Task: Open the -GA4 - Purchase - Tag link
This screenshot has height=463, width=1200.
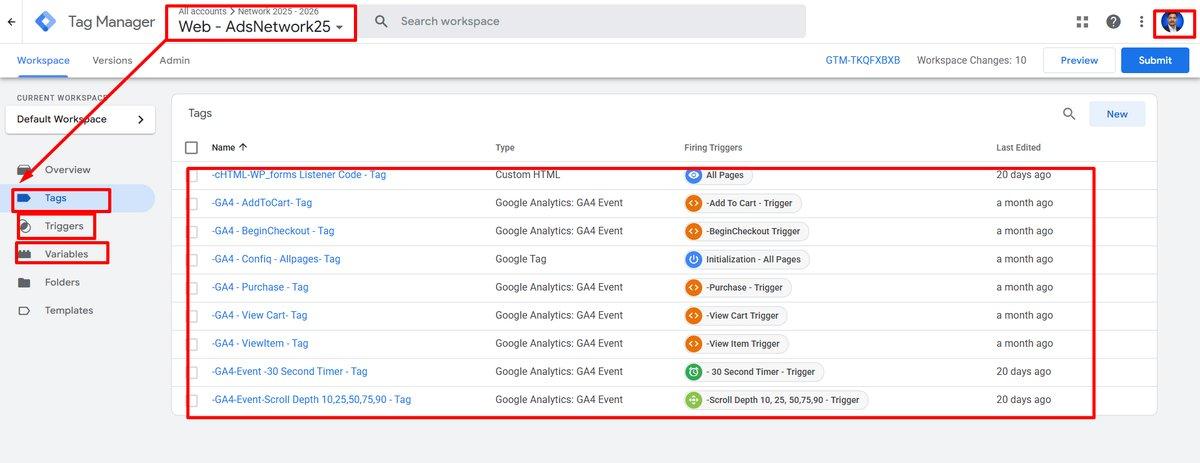Action: [x=260, y=287]
